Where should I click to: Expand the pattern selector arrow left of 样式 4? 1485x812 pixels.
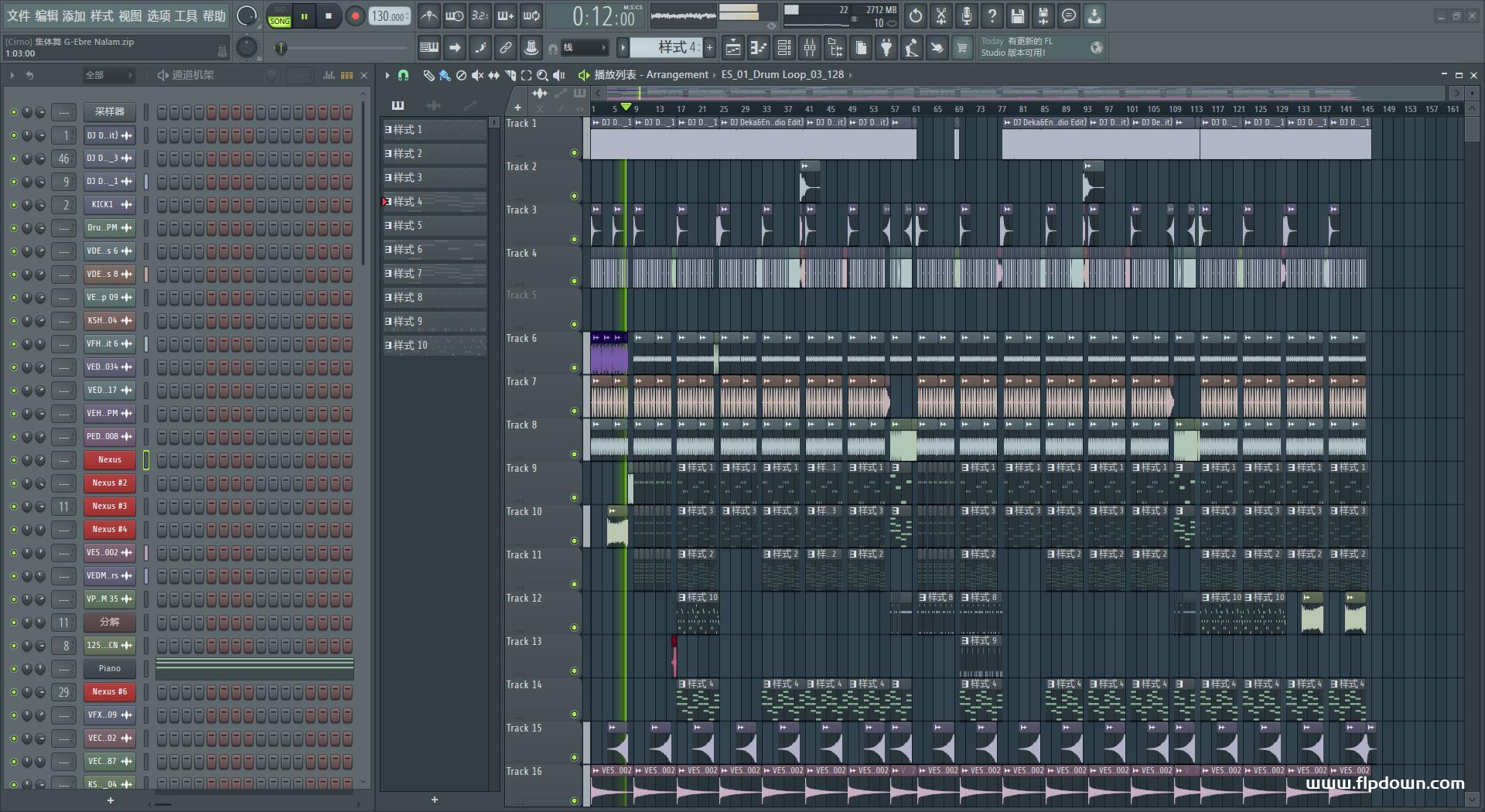coord(623,48)
